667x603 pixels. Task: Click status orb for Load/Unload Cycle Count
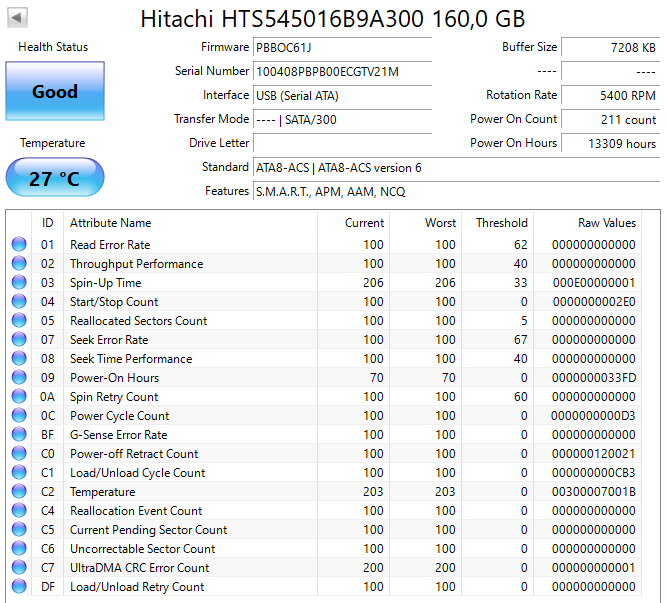[19, 472]
